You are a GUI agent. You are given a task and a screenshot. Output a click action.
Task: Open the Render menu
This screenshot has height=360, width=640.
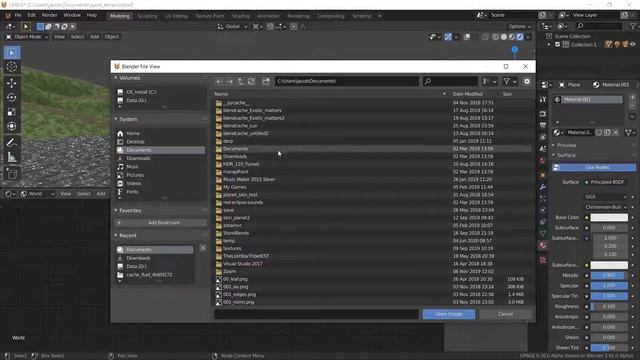pos(49,16)
